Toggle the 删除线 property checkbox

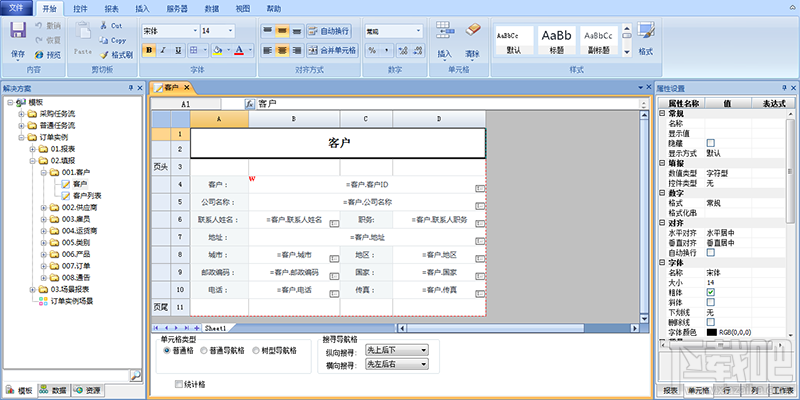[711, 322]
